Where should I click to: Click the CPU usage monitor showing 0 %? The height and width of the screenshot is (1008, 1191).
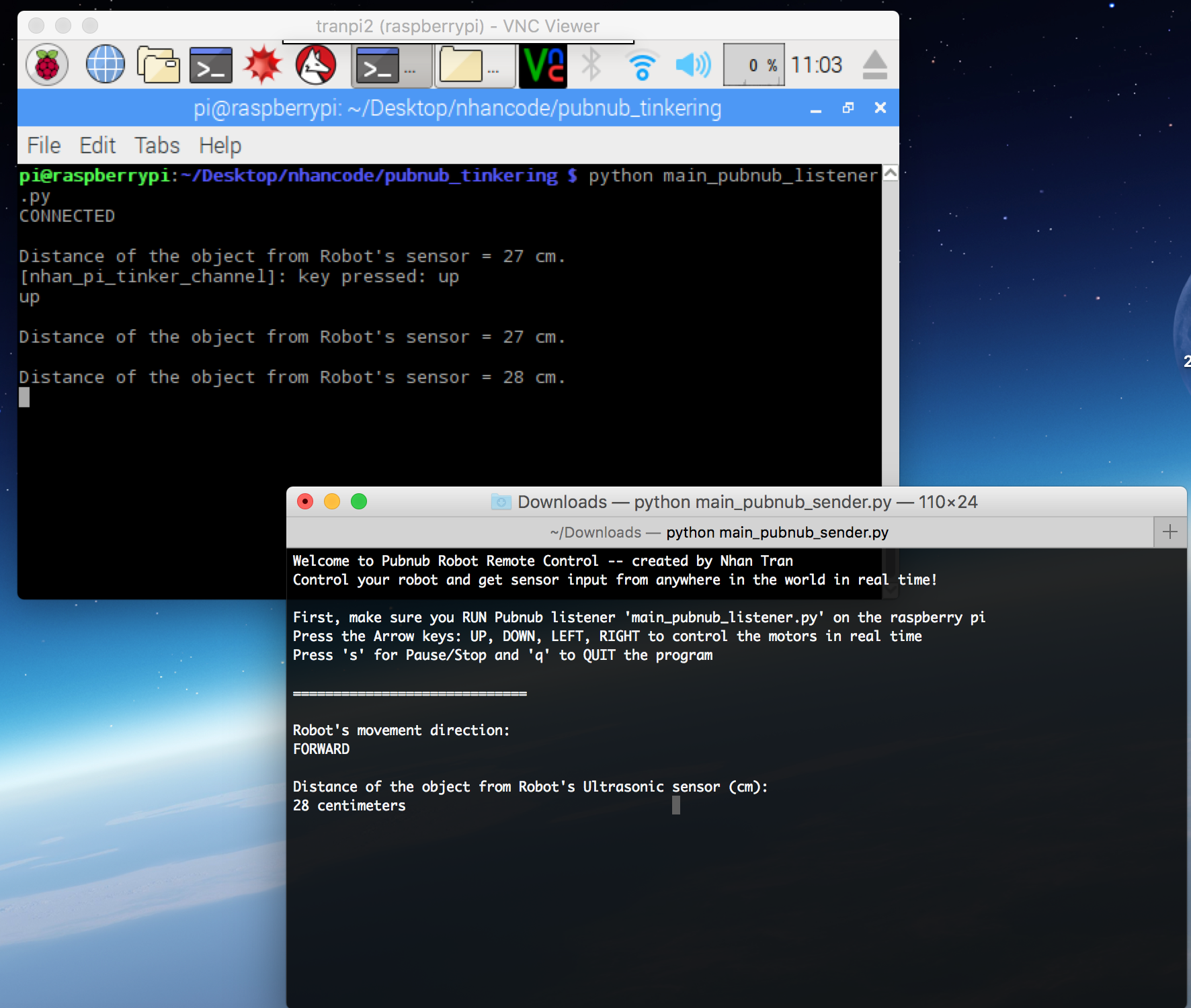pyautogui.click(x=754, y=65)
